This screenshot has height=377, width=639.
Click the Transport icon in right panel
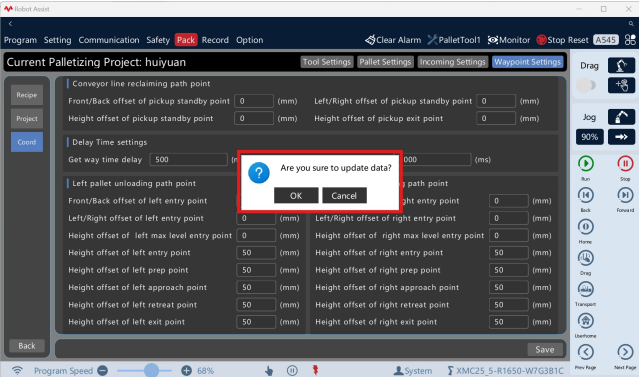tap(586, 289)
